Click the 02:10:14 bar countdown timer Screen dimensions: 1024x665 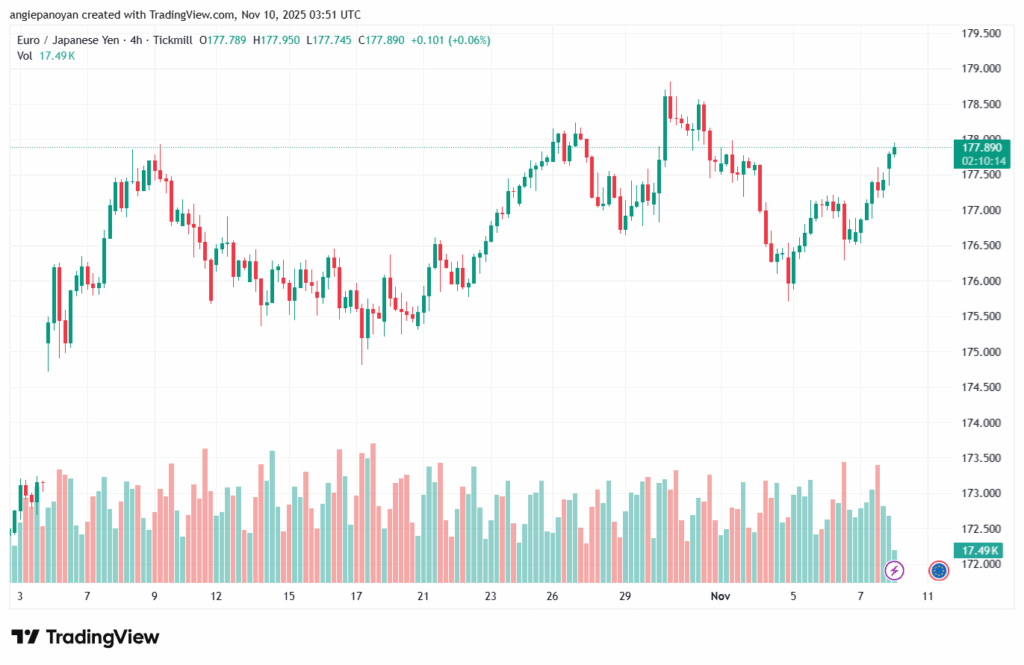pos(980,161)
